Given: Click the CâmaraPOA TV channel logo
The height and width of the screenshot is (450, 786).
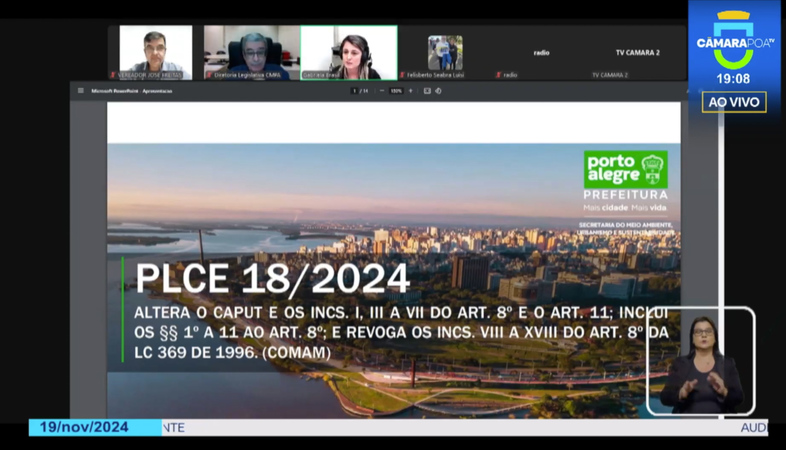Looking at the screenshot, I should [734, 40].
